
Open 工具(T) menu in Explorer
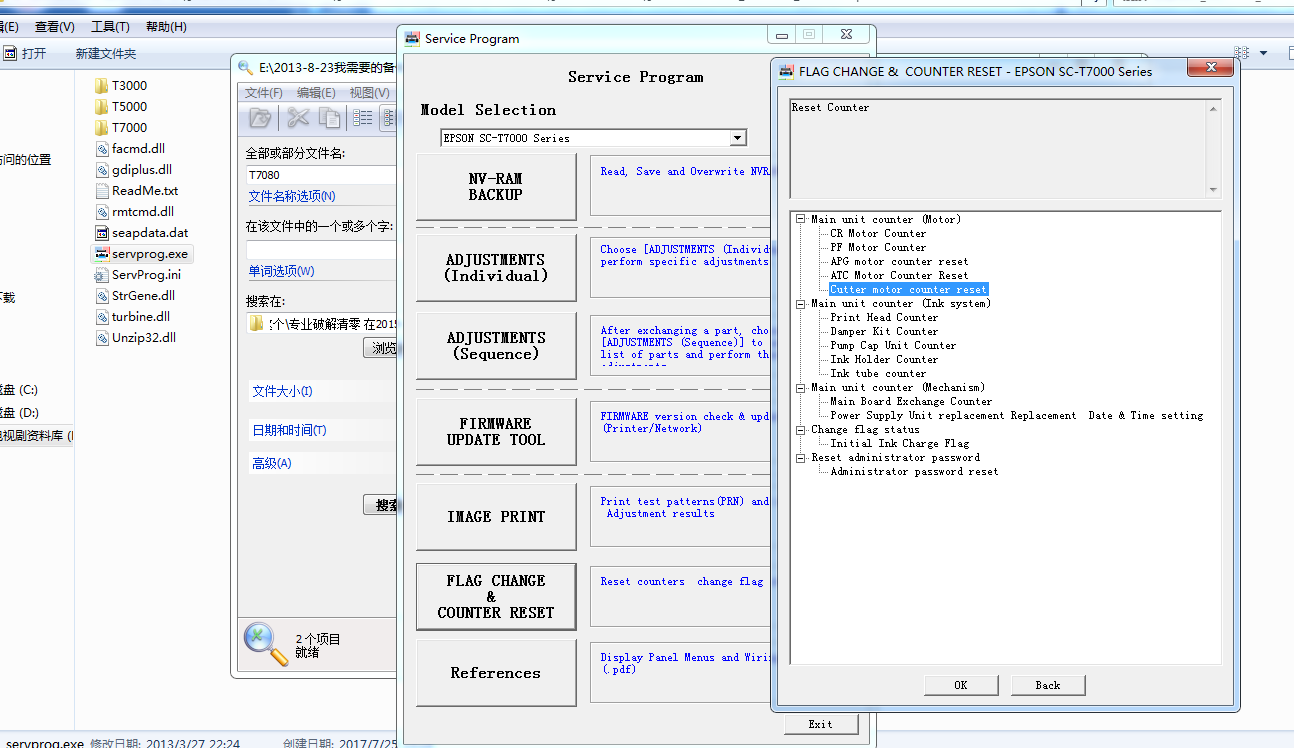click(111, 27)
